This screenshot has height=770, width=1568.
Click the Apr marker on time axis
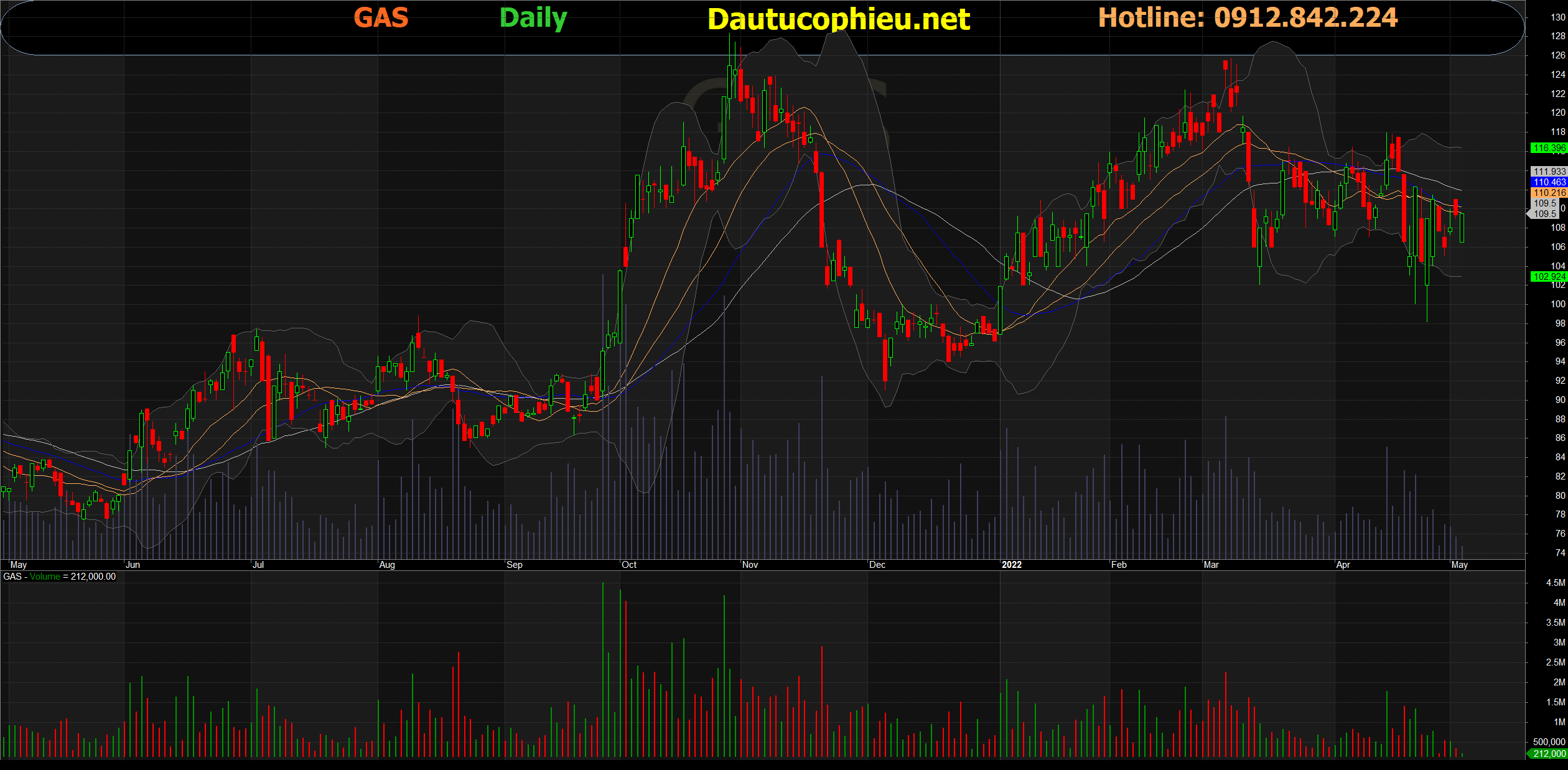tap(1343, 565)
